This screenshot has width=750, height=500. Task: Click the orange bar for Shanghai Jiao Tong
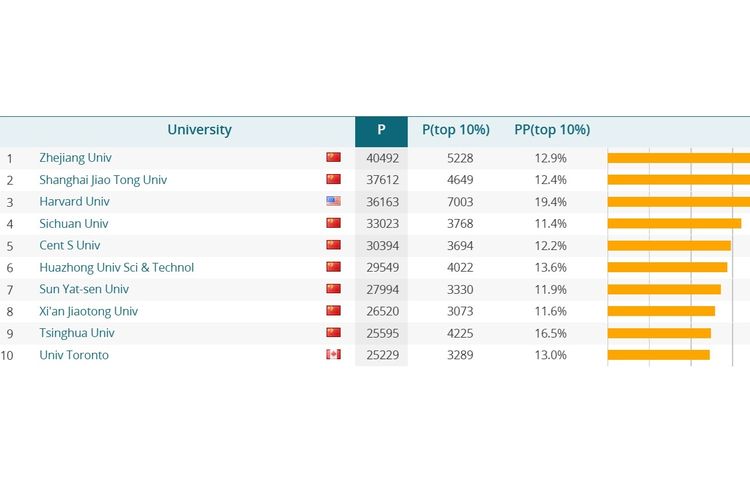click(679, 180)
